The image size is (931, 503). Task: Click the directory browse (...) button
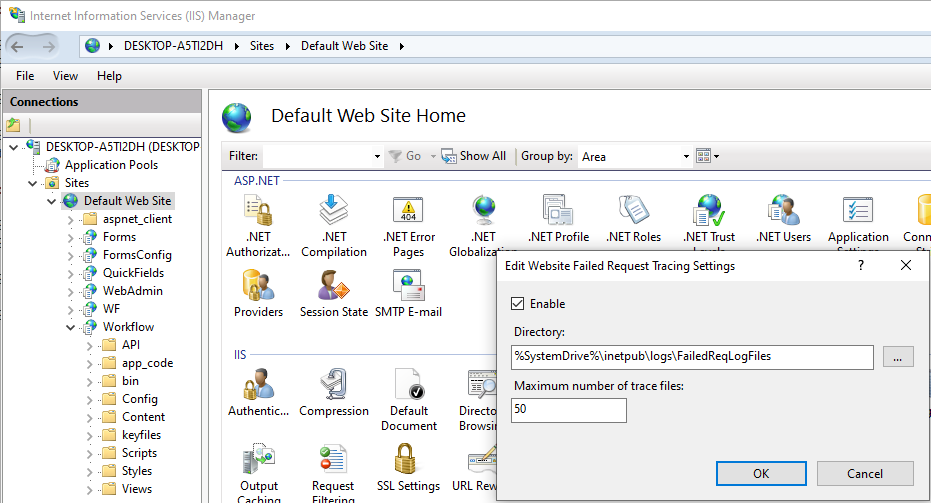click(x=898, y=357)
